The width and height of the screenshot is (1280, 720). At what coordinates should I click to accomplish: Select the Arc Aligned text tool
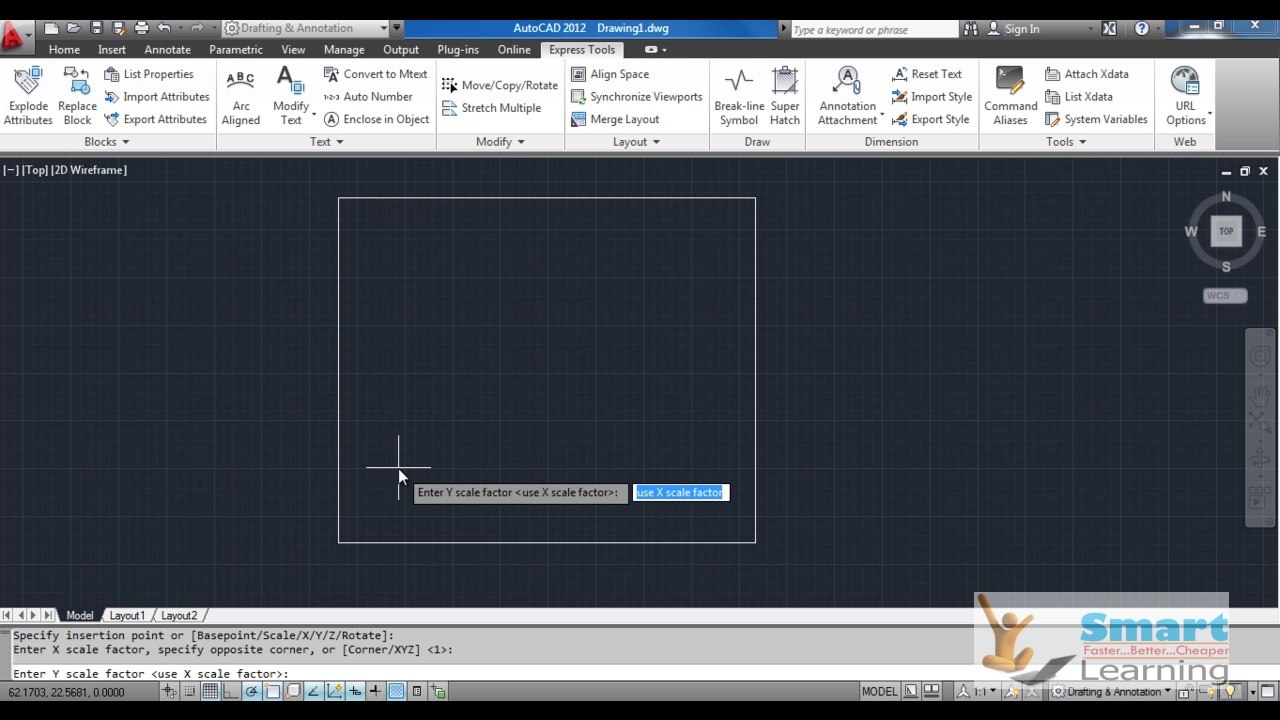(x=241, y=96)
